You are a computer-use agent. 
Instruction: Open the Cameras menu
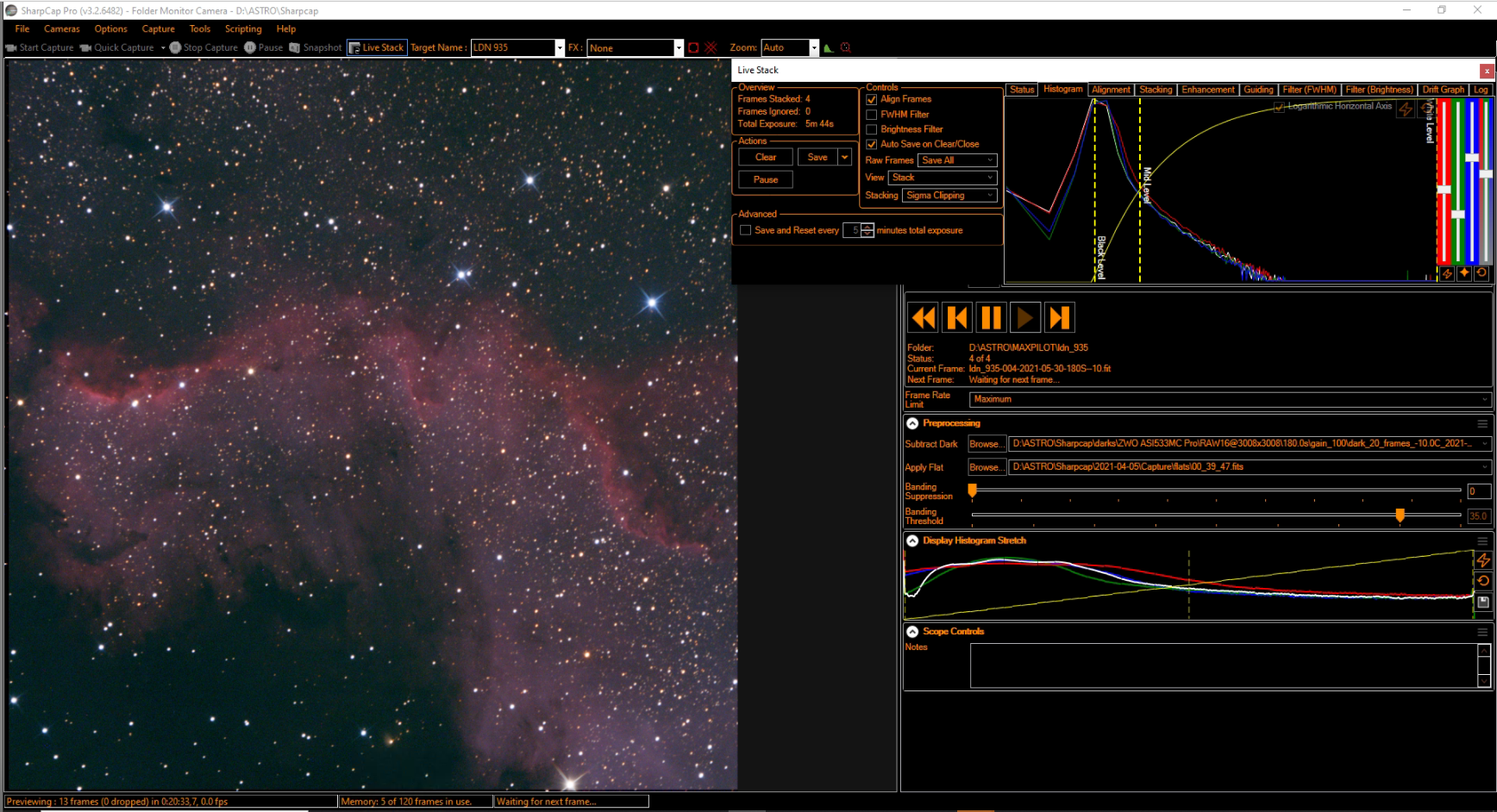(62, 28)
